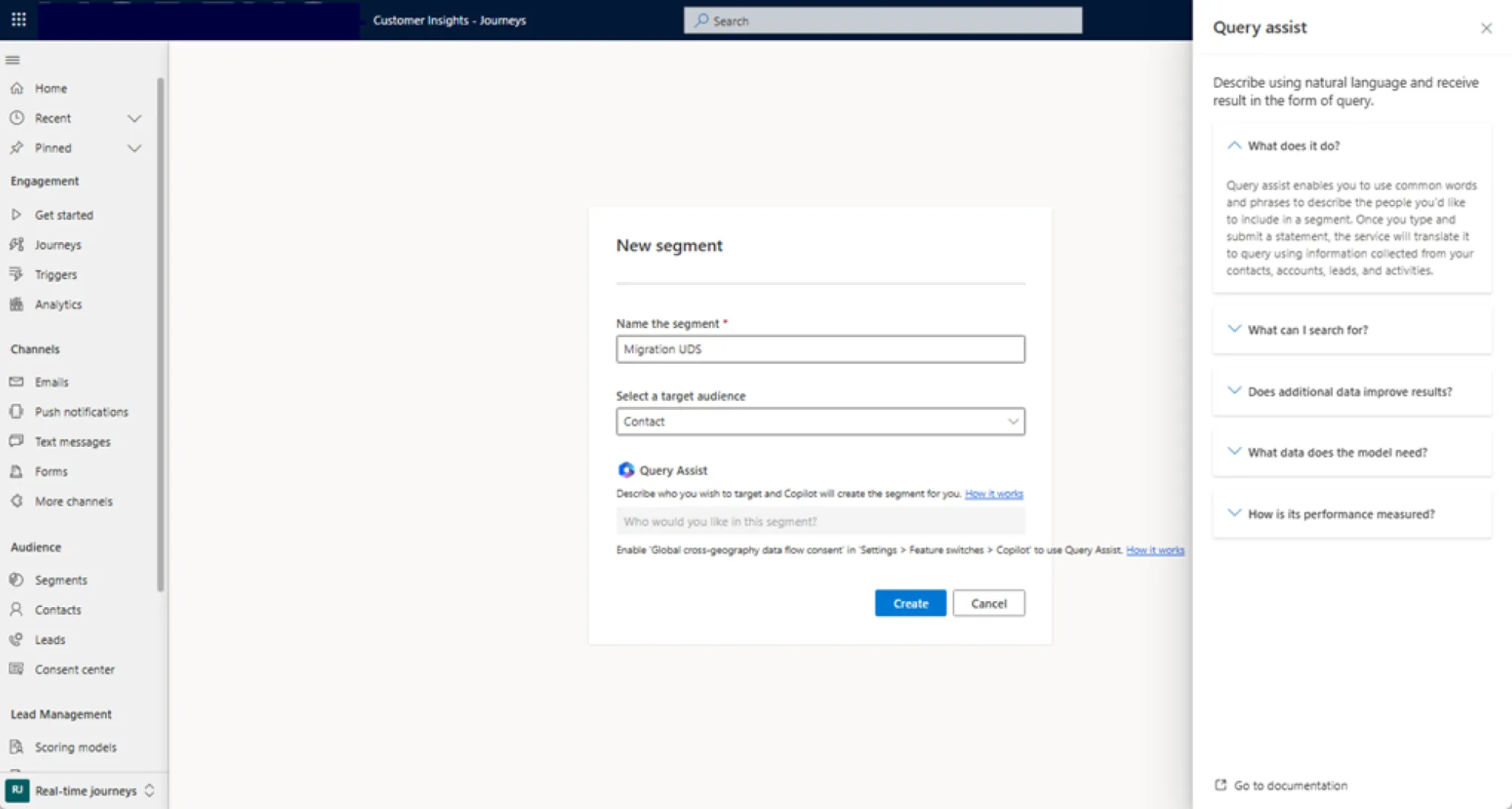Viewport: 1512px width, 809px height.
Task: Expand the Recent chevron
Action: tap(135, 118)
